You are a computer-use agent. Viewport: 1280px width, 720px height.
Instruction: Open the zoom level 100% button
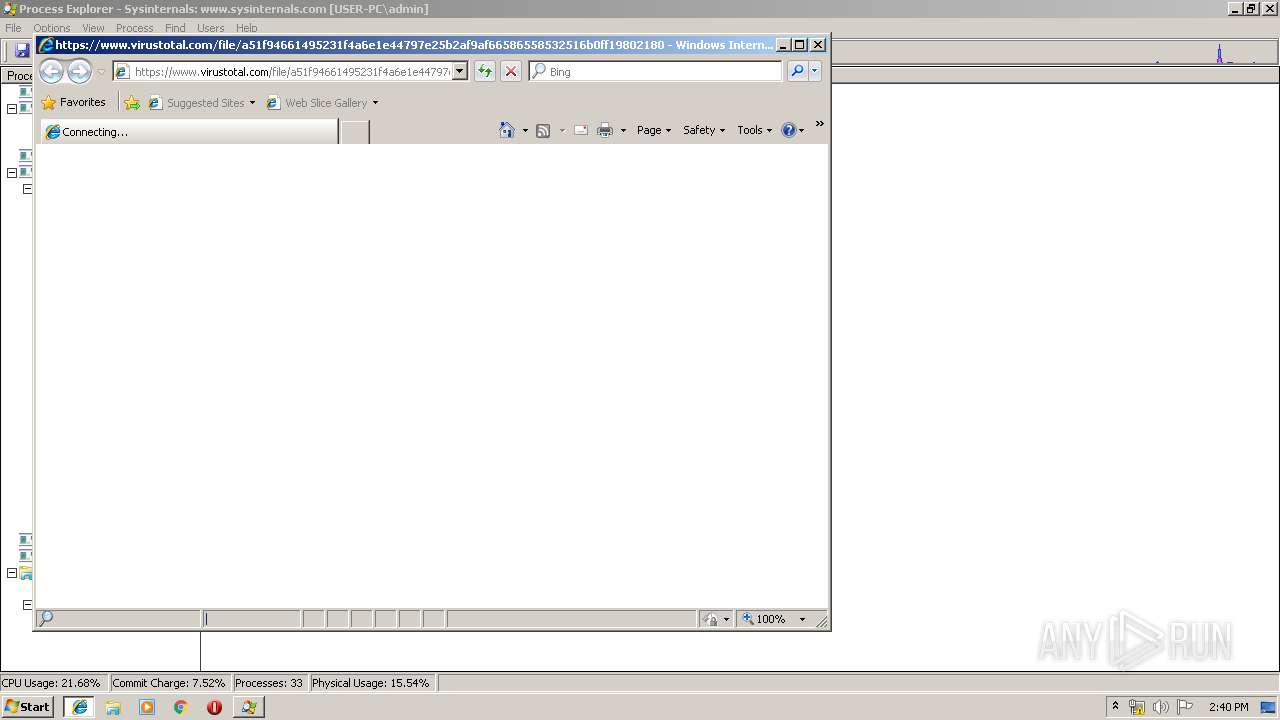click(764, 619)
